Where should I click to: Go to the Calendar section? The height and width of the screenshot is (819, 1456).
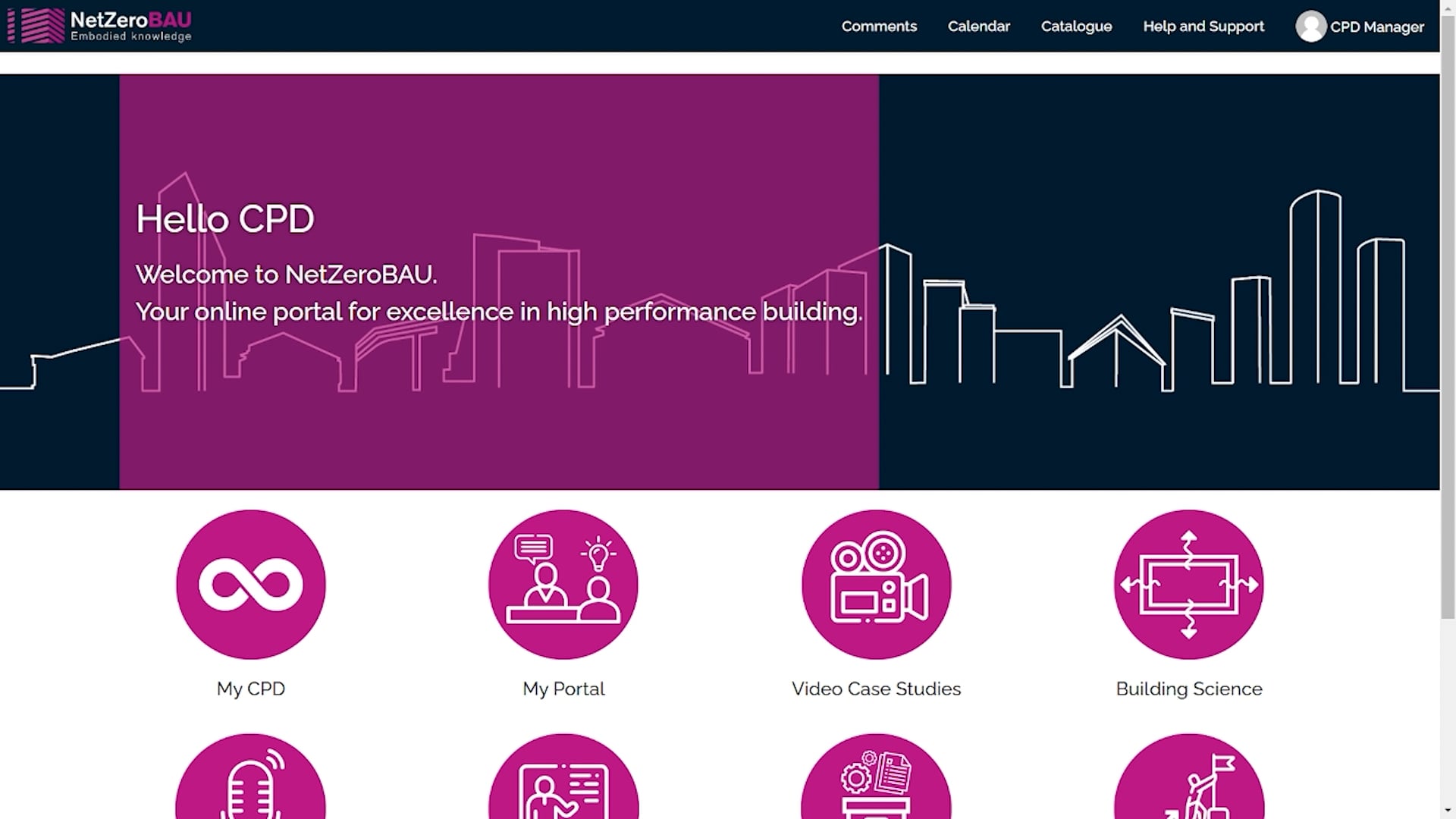[x=978, y=27]
